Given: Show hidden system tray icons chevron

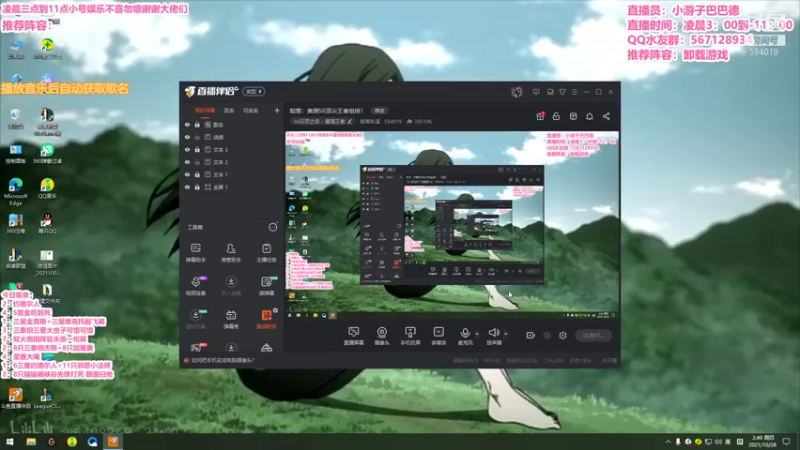Looking at the screenshot, I should [x=668, y=442].
